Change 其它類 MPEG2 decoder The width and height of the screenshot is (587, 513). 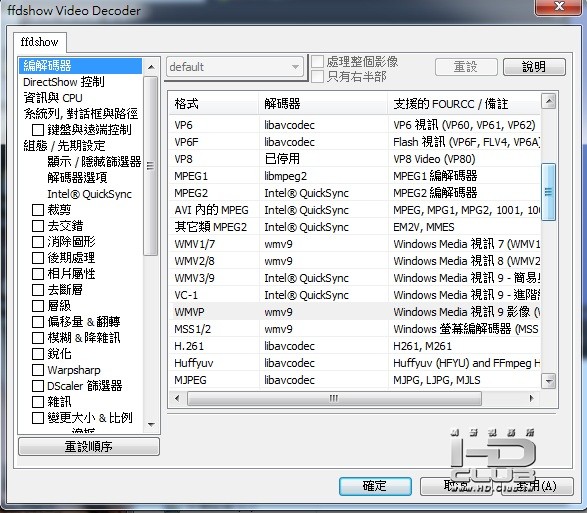click(323, 227)
